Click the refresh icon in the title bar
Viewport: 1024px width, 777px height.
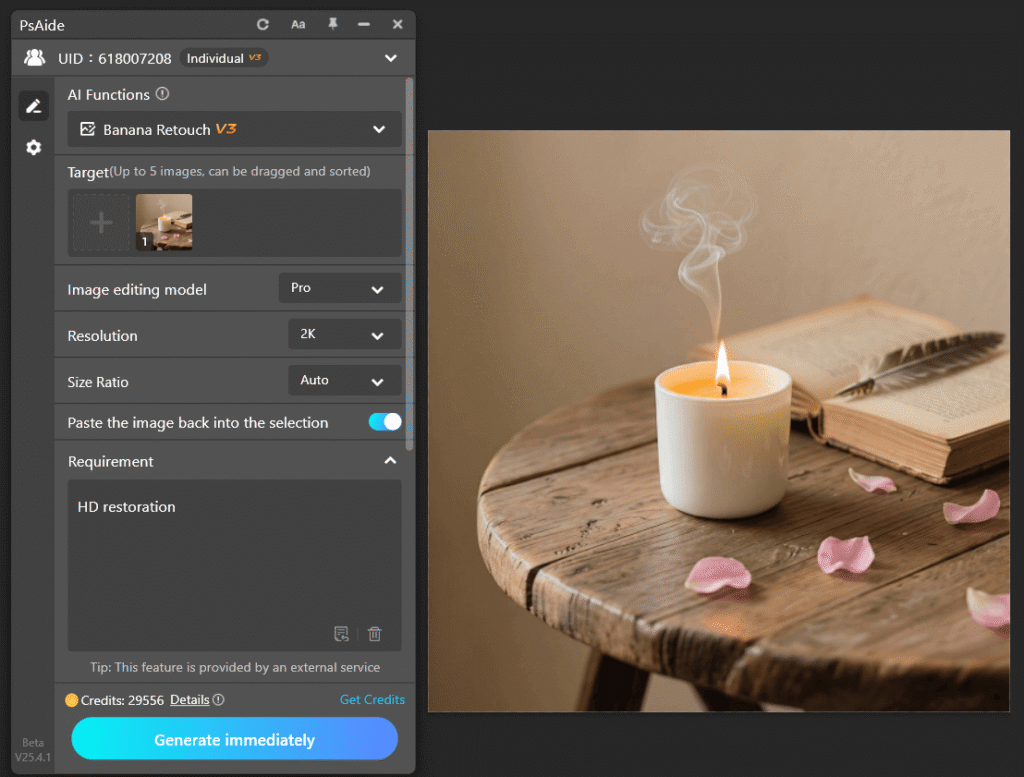click(261, 24)
